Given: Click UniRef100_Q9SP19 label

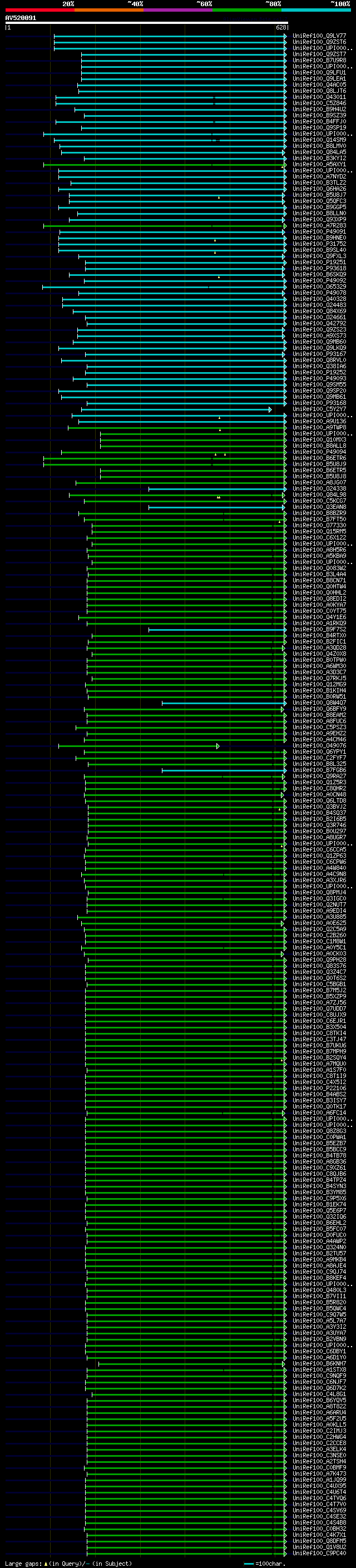Looking at the screenshot, I should (319, 128).
